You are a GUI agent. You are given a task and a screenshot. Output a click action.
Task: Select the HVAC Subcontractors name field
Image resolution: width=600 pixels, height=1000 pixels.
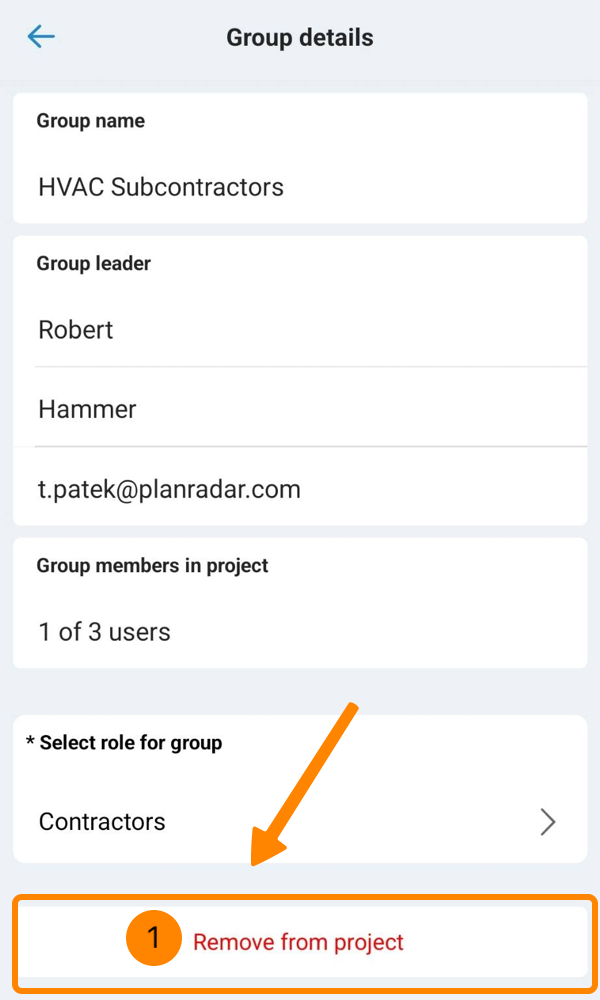pyautogui.click(x=161, y=187)
